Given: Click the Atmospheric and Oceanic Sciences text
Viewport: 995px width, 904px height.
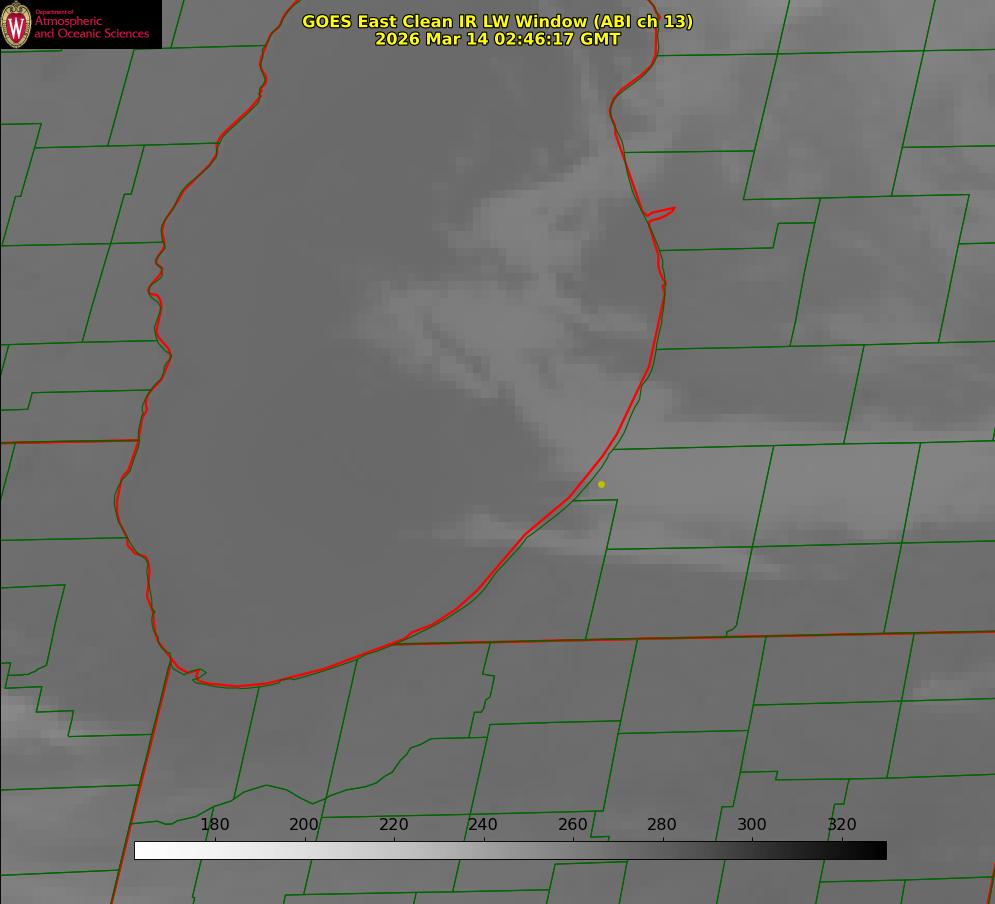Looking at the screenshot, I should point(91,27).
